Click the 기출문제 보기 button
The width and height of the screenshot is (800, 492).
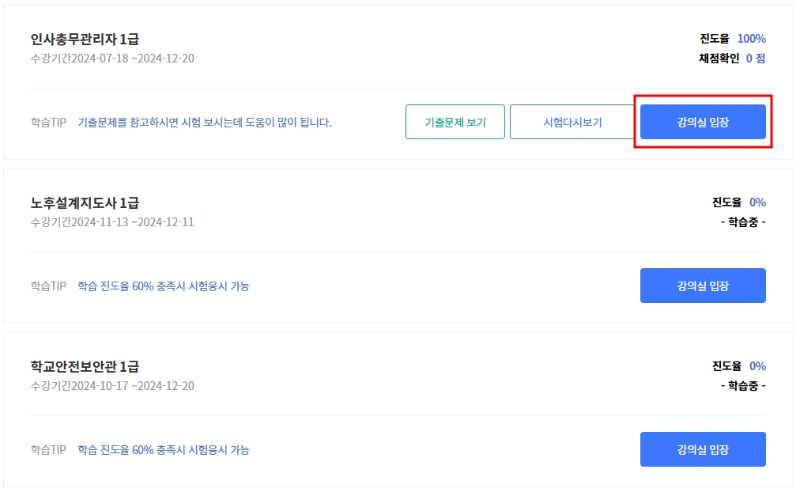pos(455,122)
